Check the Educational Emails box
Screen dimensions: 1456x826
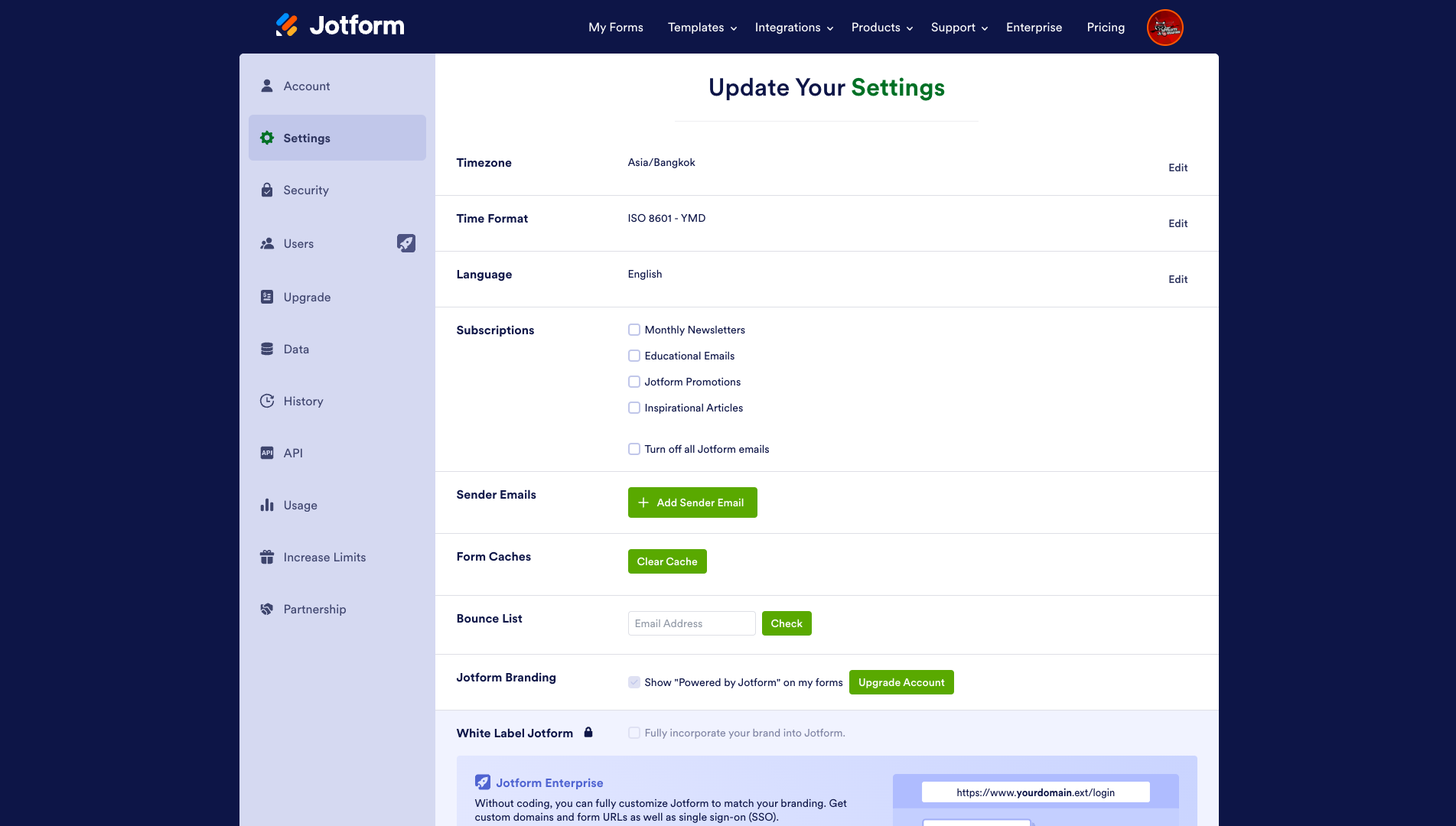(x=634, y=356)
